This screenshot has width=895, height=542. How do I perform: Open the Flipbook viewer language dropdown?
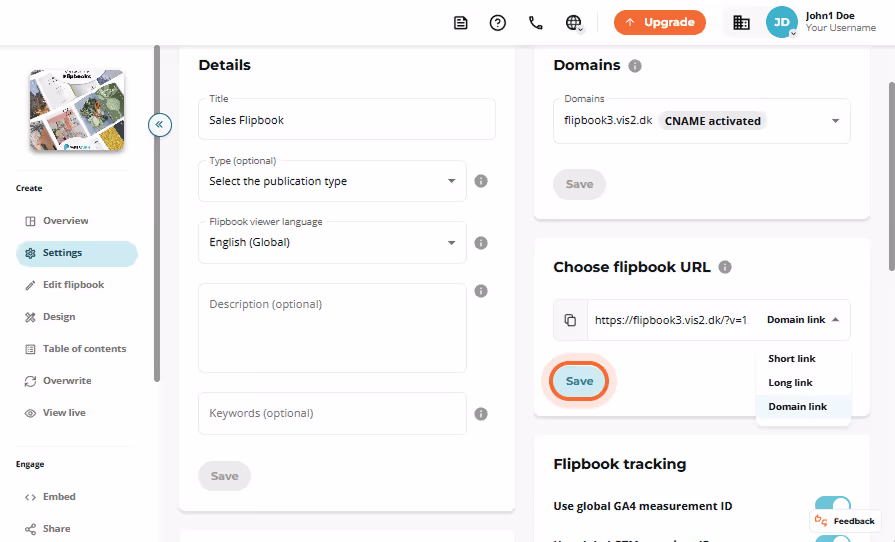332,242
